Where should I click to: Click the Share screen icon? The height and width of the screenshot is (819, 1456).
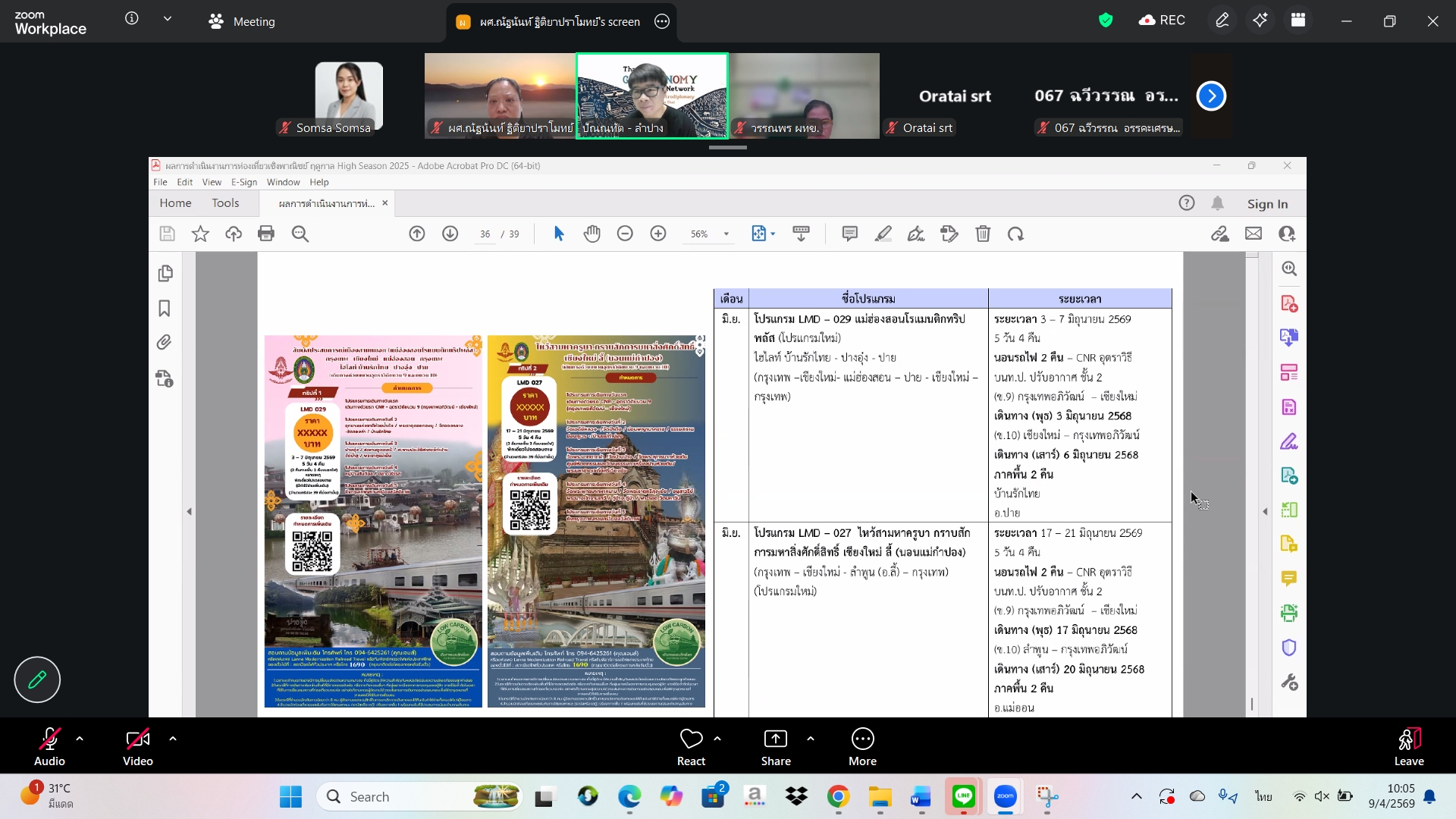[x=775, y=739]
